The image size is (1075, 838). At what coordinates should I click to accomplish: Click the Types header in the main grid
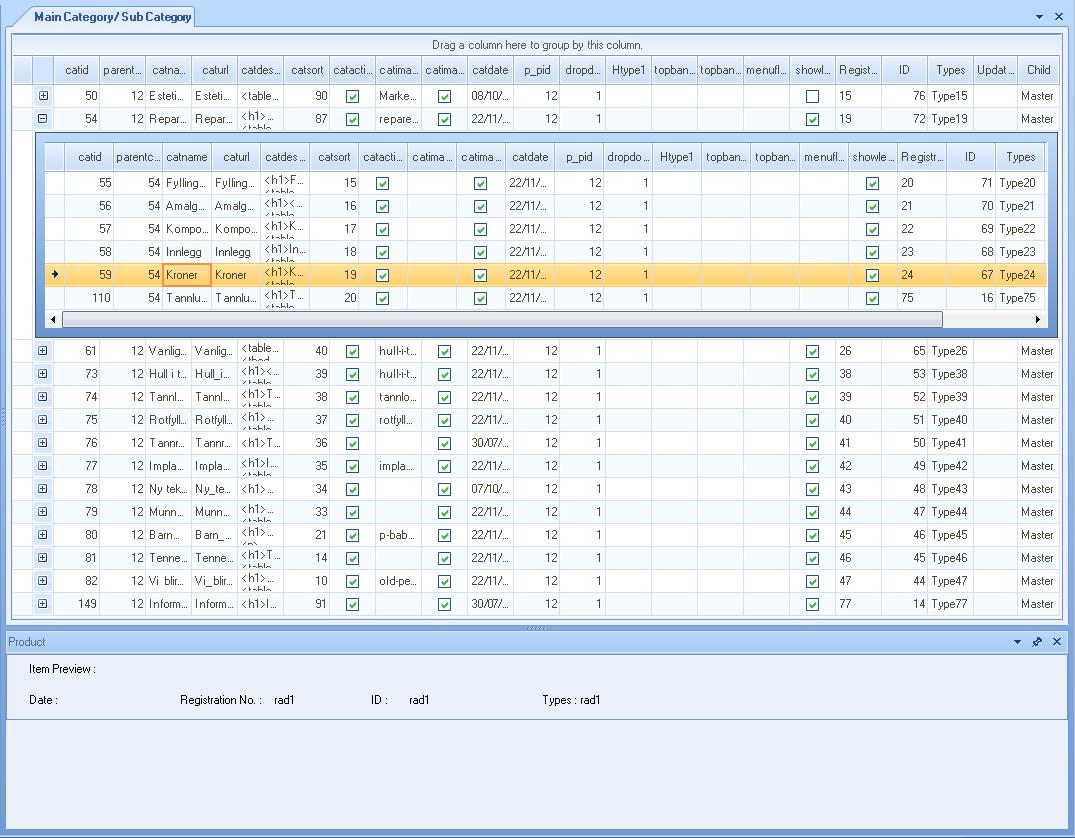pyautogui.click(x=950, y=70)
